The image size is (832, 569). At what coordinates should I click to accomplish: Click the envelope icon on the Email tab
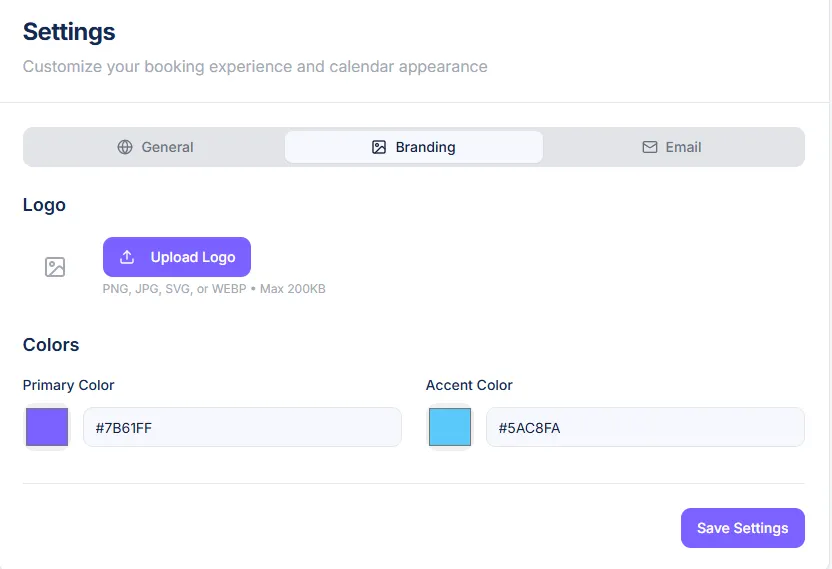click(x=649, y=147)
